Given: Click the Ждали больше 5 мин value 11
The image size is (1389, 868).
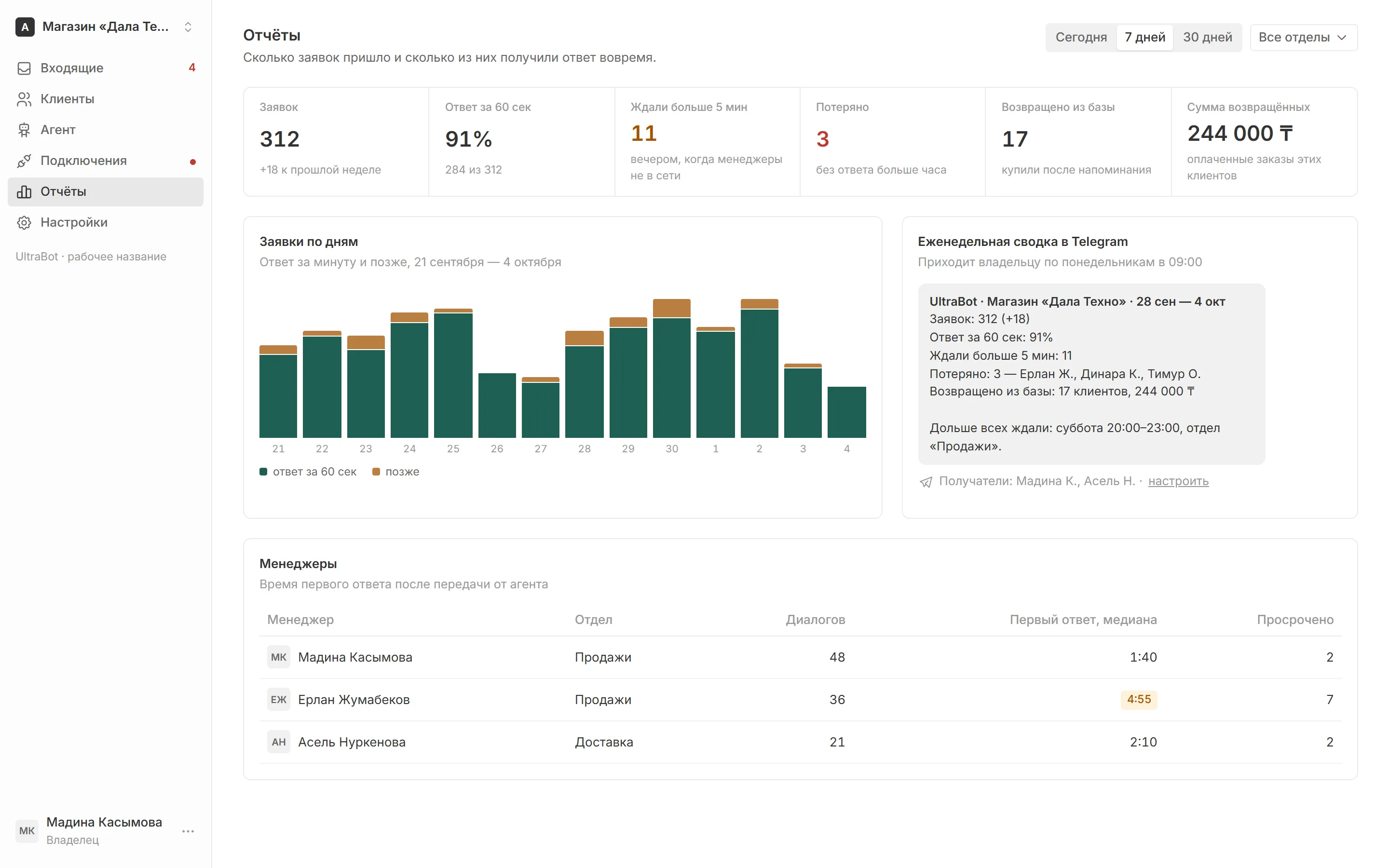Looking at the screenshot, I should point(643,134).
